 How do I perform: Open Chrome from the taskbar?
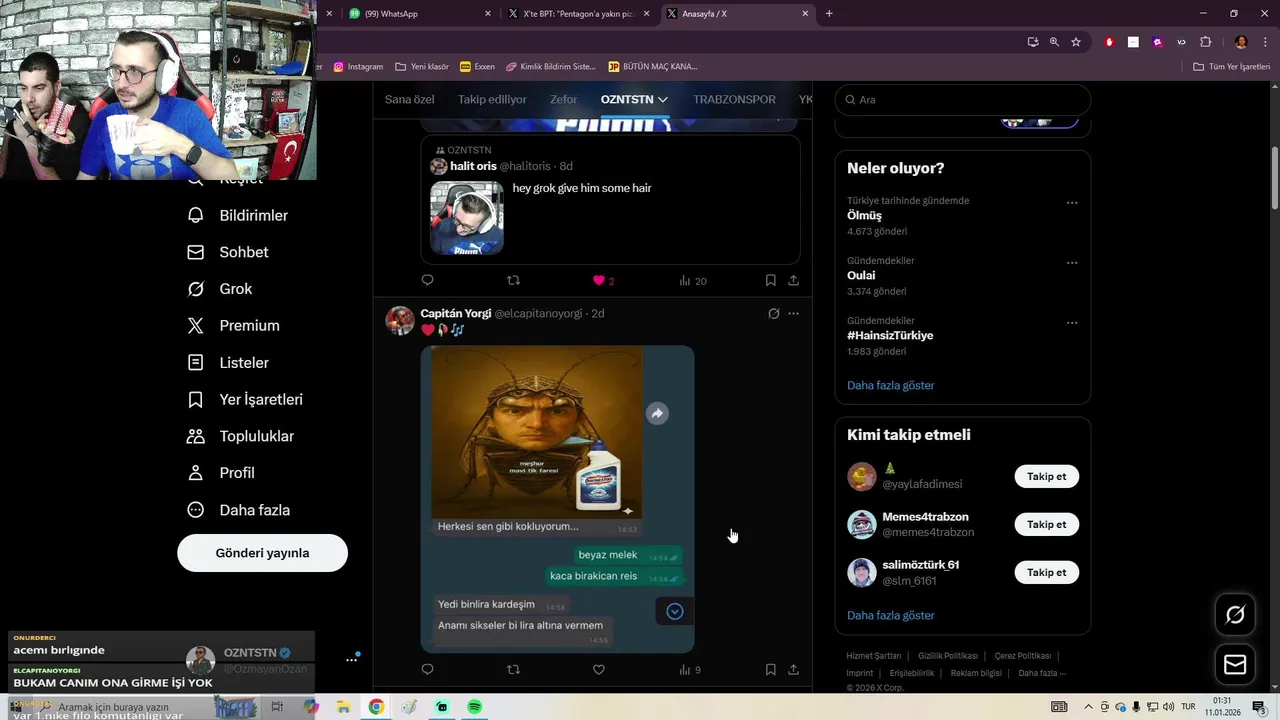[x=376, y=707]
